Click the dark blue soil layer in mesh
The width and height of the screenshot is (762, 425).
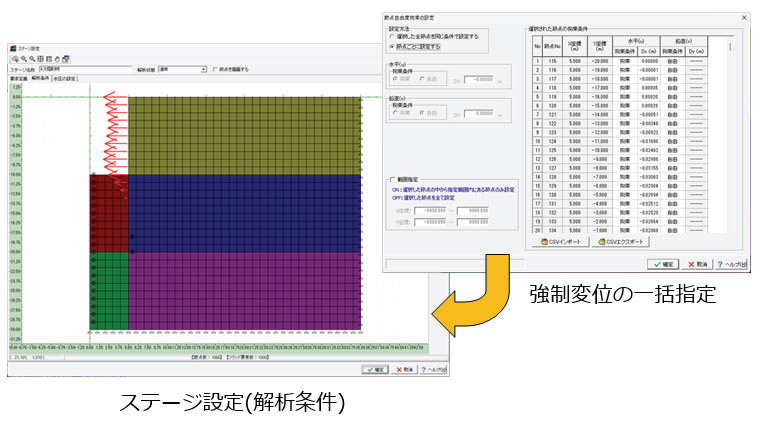coord(244,213)
